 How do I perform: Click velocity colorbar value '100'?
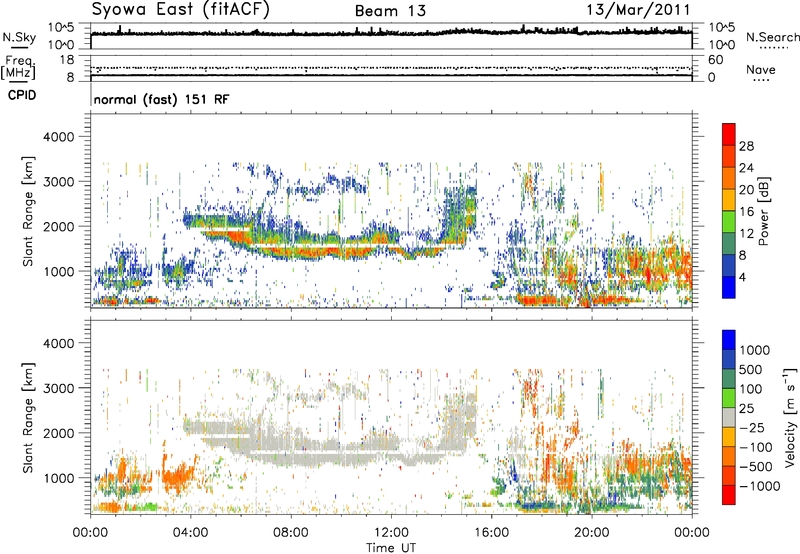point(751,389)
